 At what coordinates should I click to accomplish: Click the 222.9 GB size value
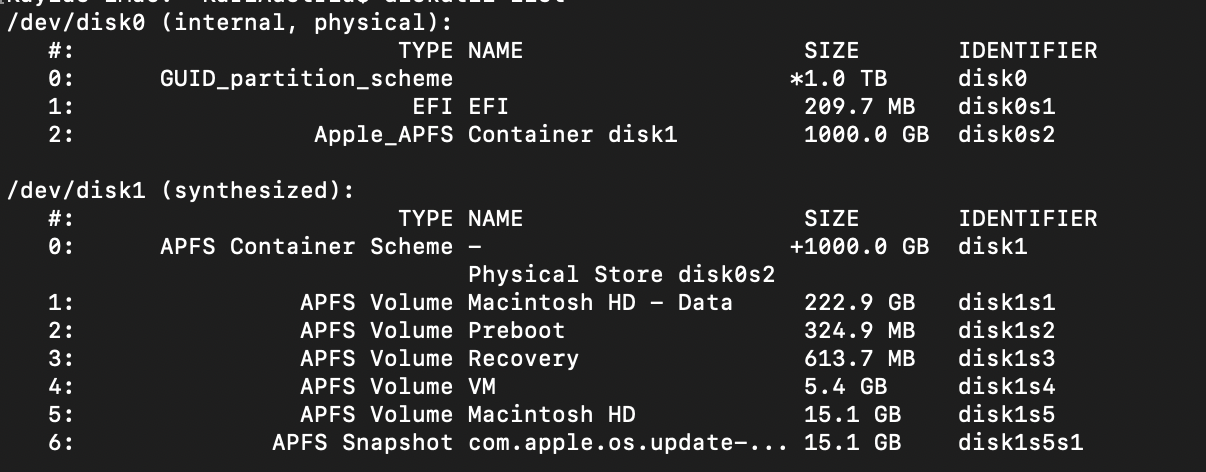859,302
